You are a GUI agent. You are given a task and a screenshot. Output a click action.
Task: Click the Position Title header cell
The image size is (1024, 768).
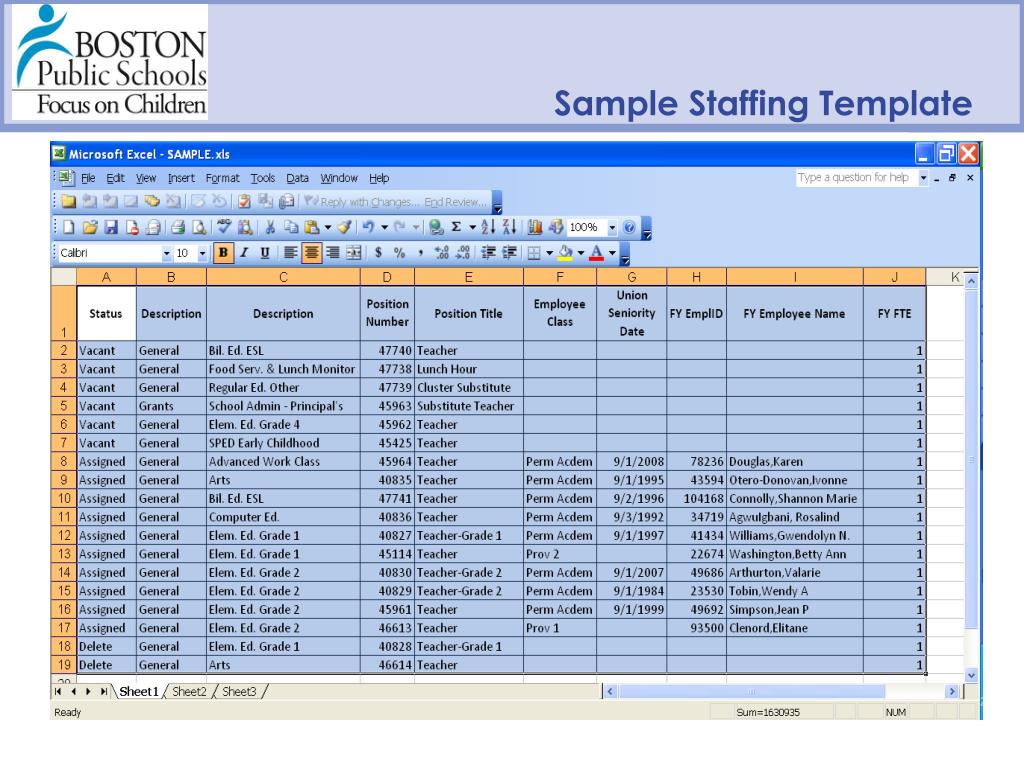point(469,313)
